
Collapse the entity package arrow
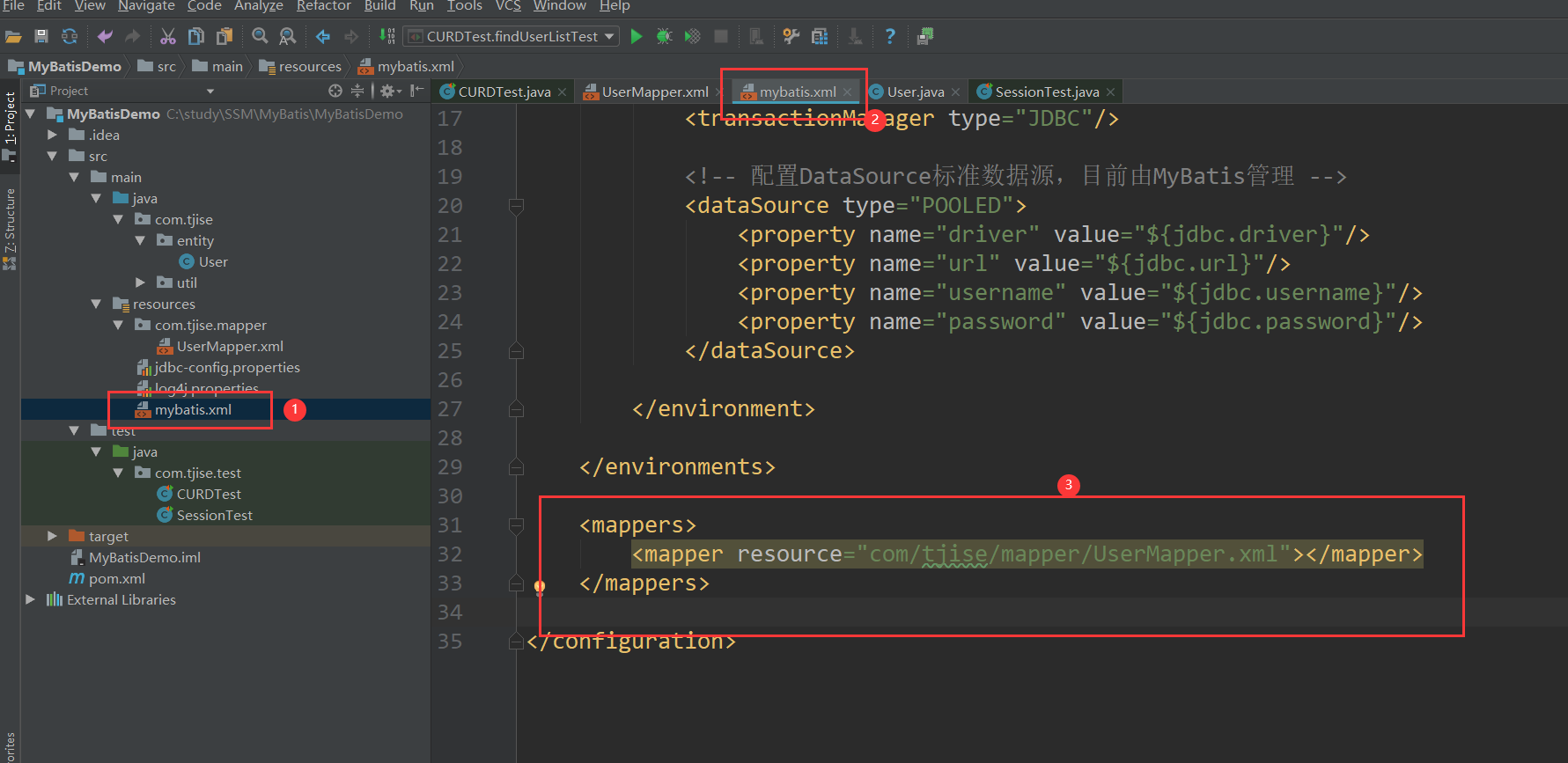tap(141, 240)
